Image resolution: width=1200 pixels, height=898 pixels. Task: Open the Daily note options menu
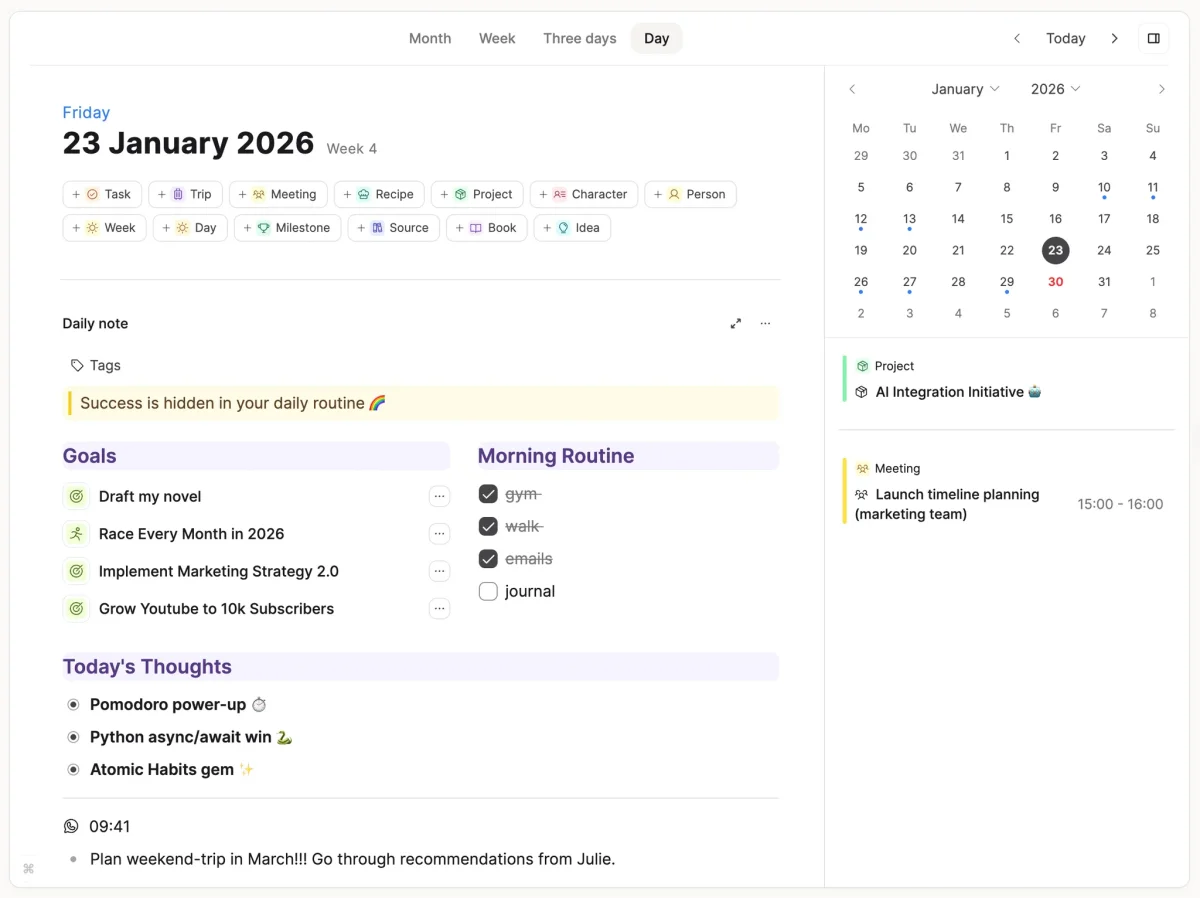point(765,323)
